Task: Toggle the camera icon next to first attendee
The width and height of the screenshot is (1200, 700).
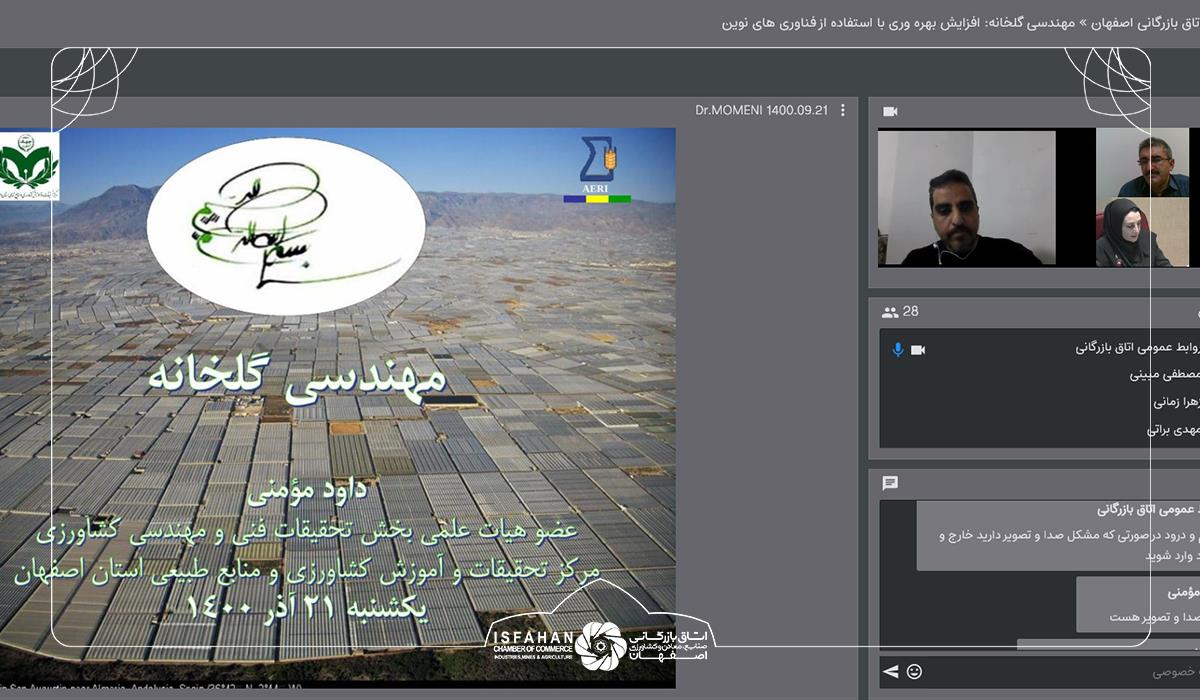Action: (x=918, y=349)
